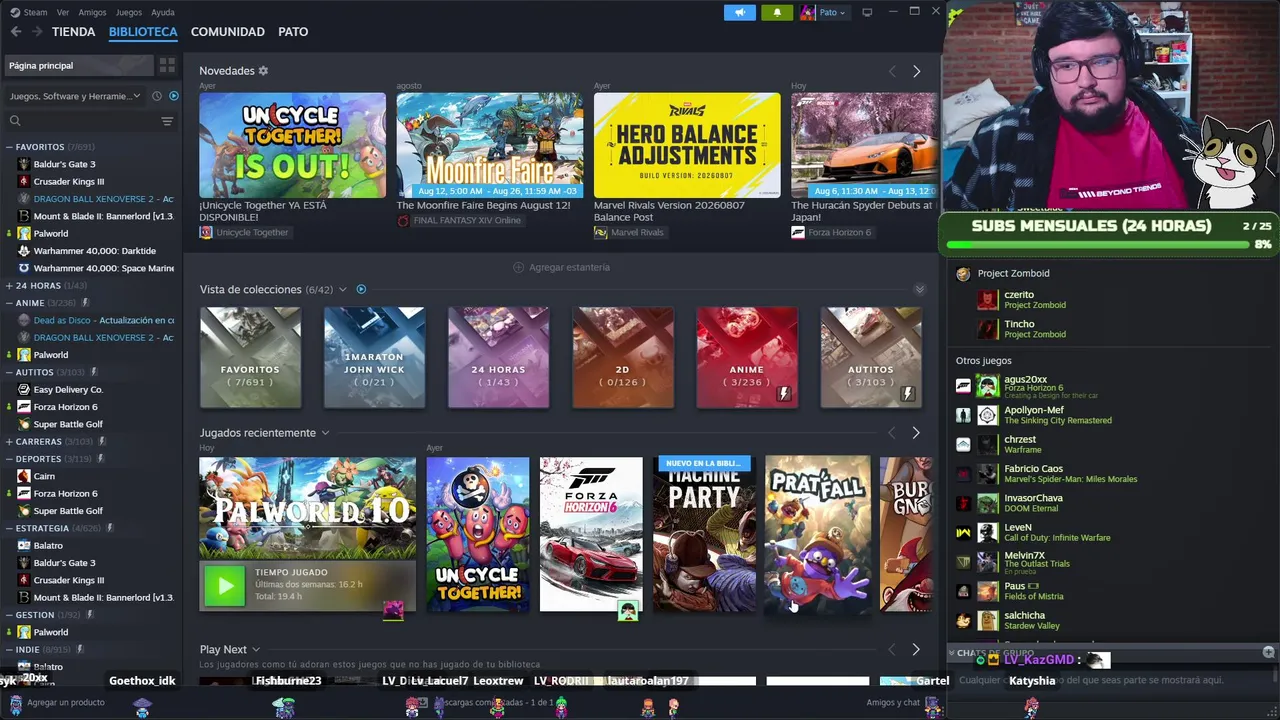Collapse the FAVORITOS category
The image size is (1280, 720).
9,147
